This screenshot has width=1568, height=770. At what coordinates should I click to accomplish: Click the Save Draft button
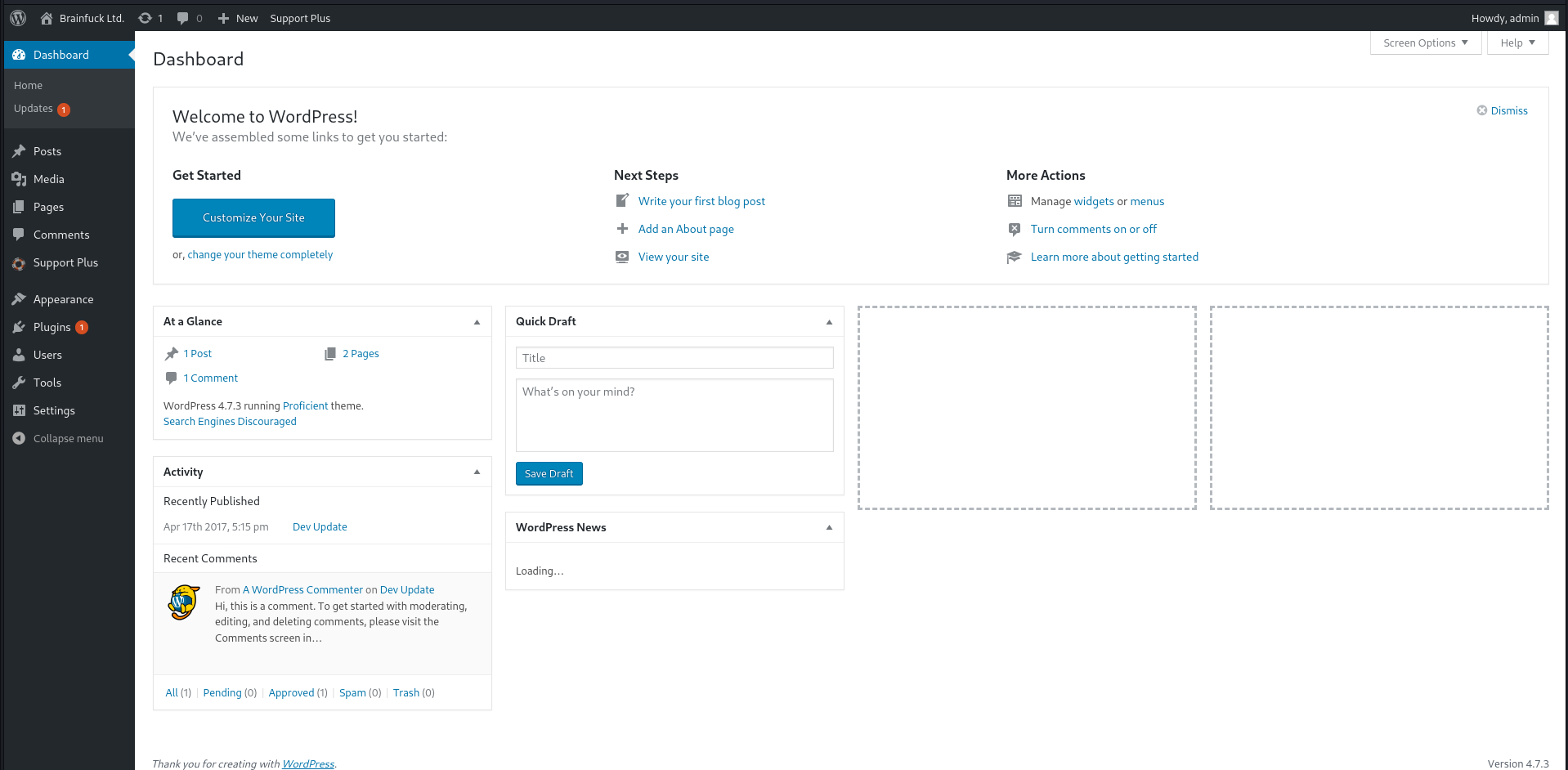(x=549, y=473)
